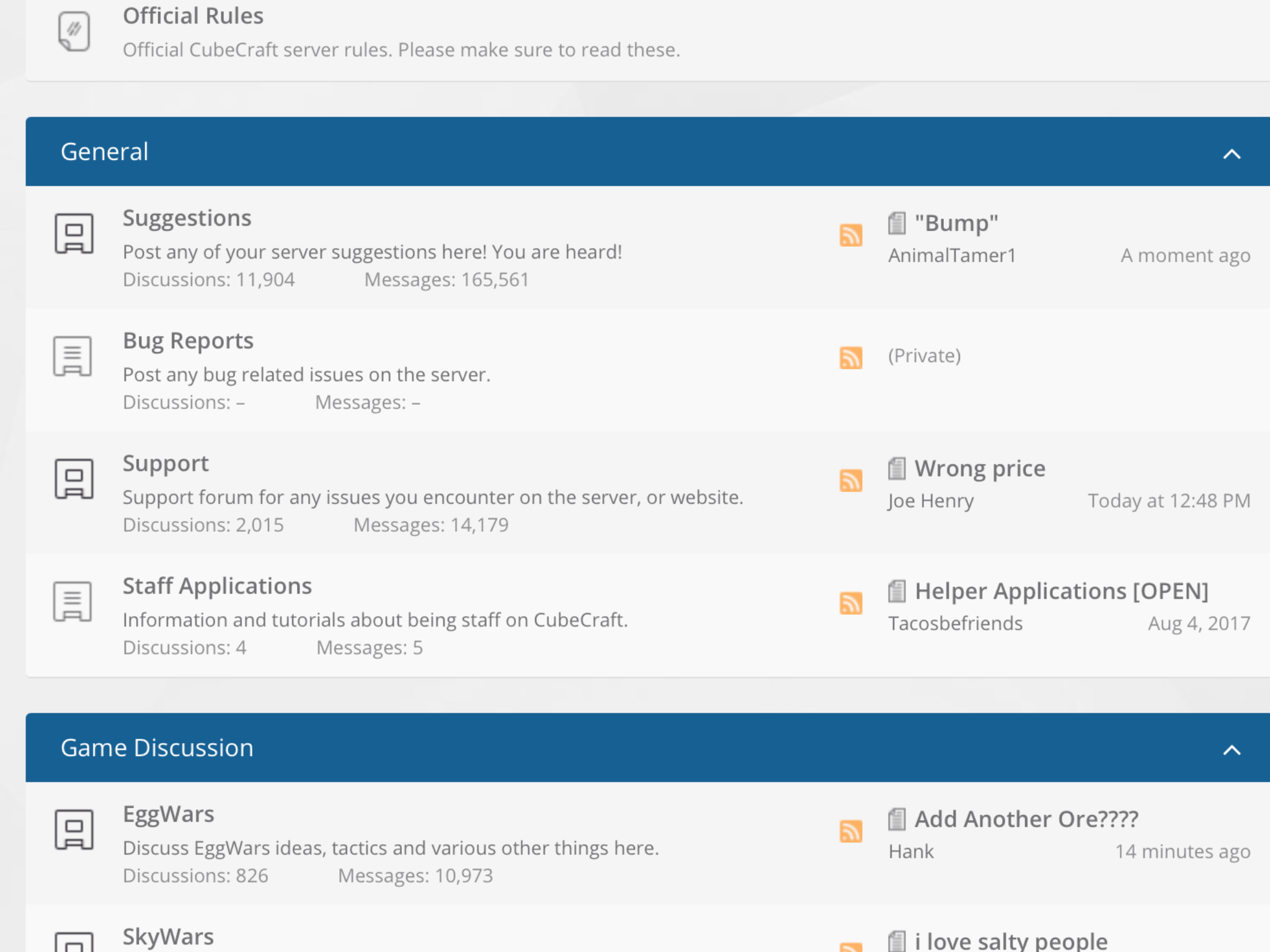Open the Add Another Ore???? thread
The width and height of the screenshot is (1270, 952).
click(x=1026, y=819)
